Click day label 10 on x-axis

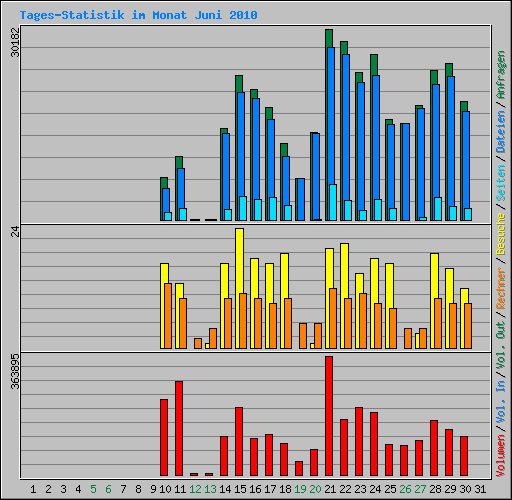point(165,489)
